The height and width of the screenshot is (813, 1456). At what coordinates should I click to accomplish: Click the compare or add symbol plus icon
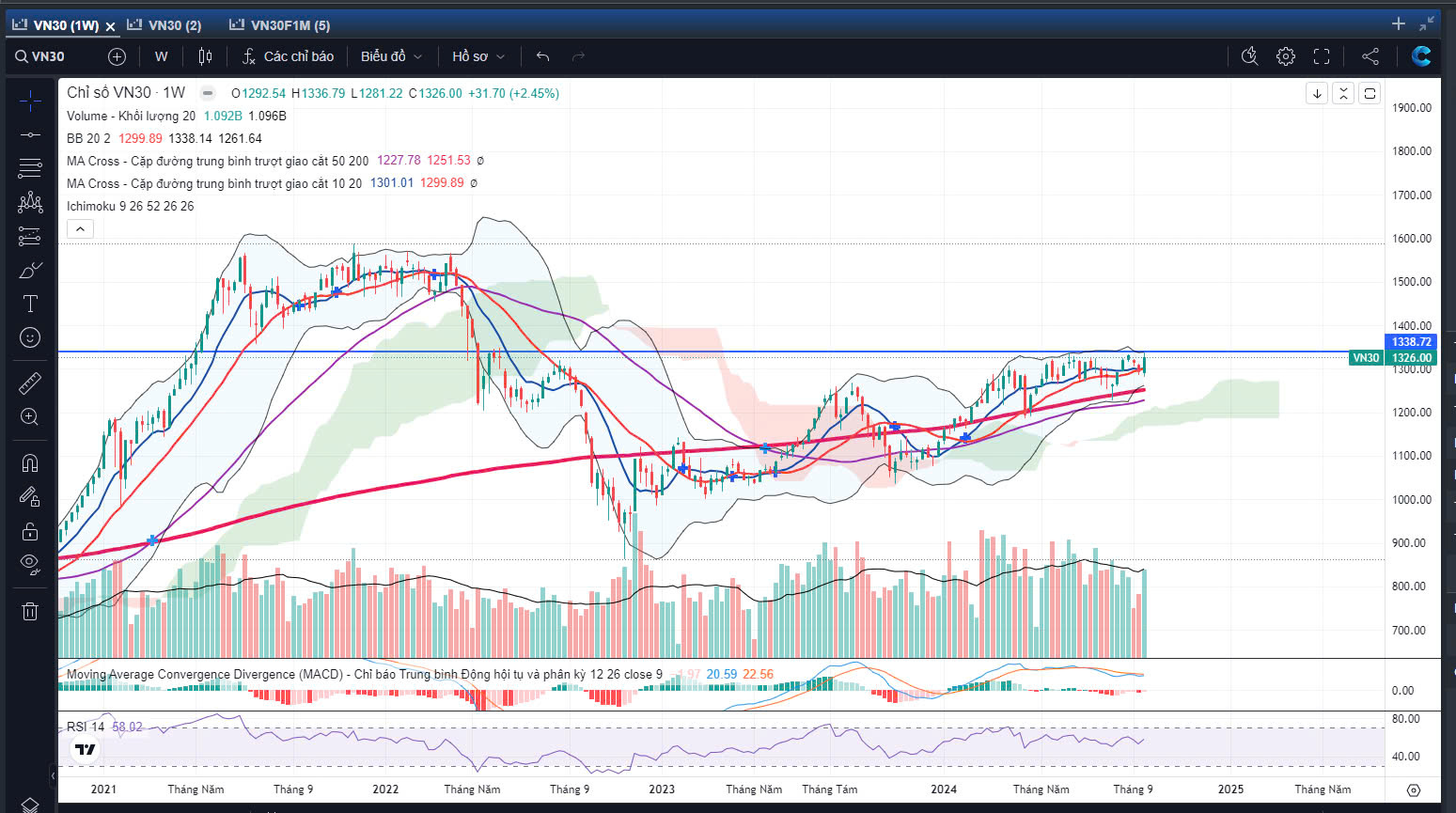click(x=117, y=56)
